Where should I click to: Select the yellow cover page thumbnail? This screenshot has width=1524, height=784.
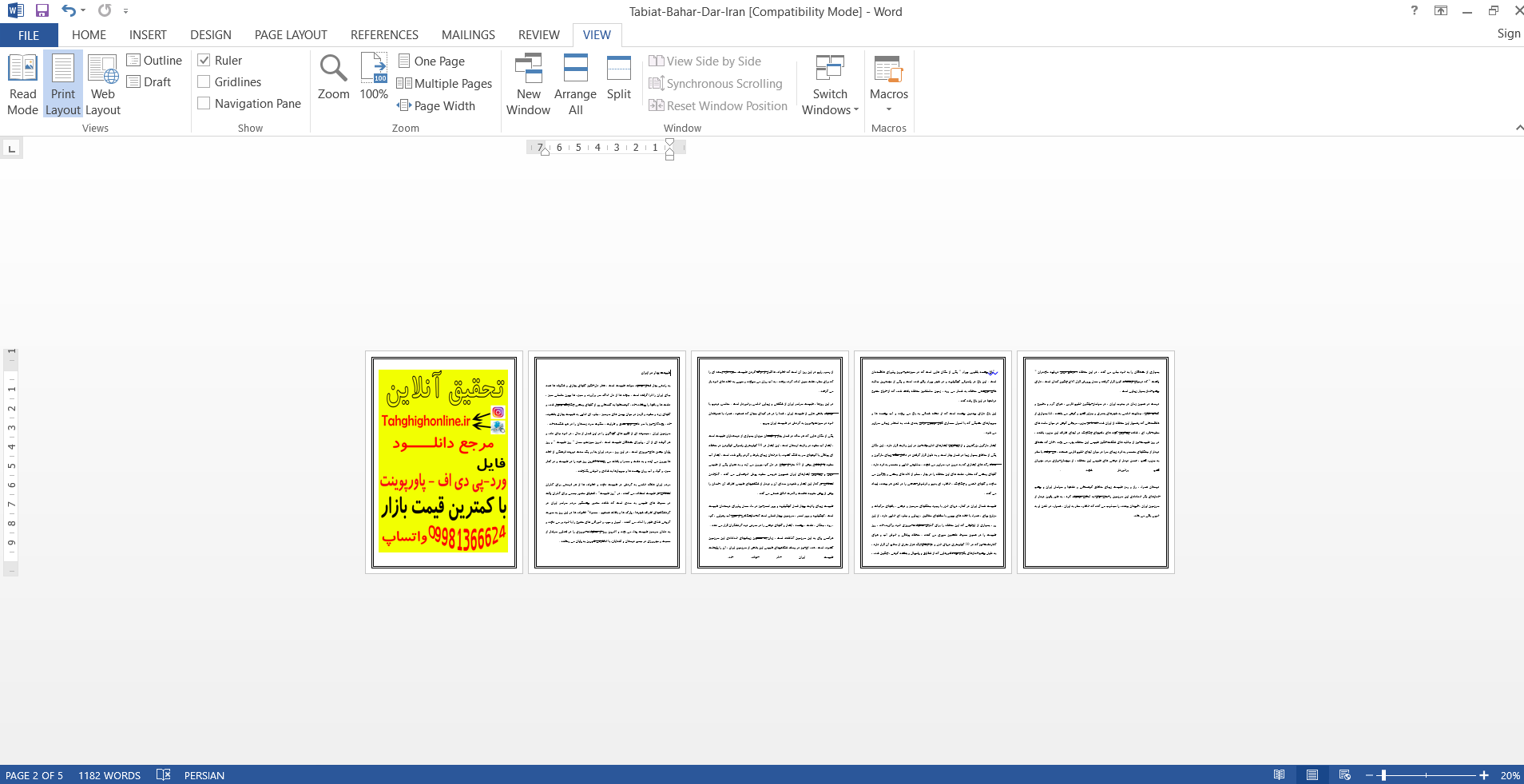click(x=443, y=461)
